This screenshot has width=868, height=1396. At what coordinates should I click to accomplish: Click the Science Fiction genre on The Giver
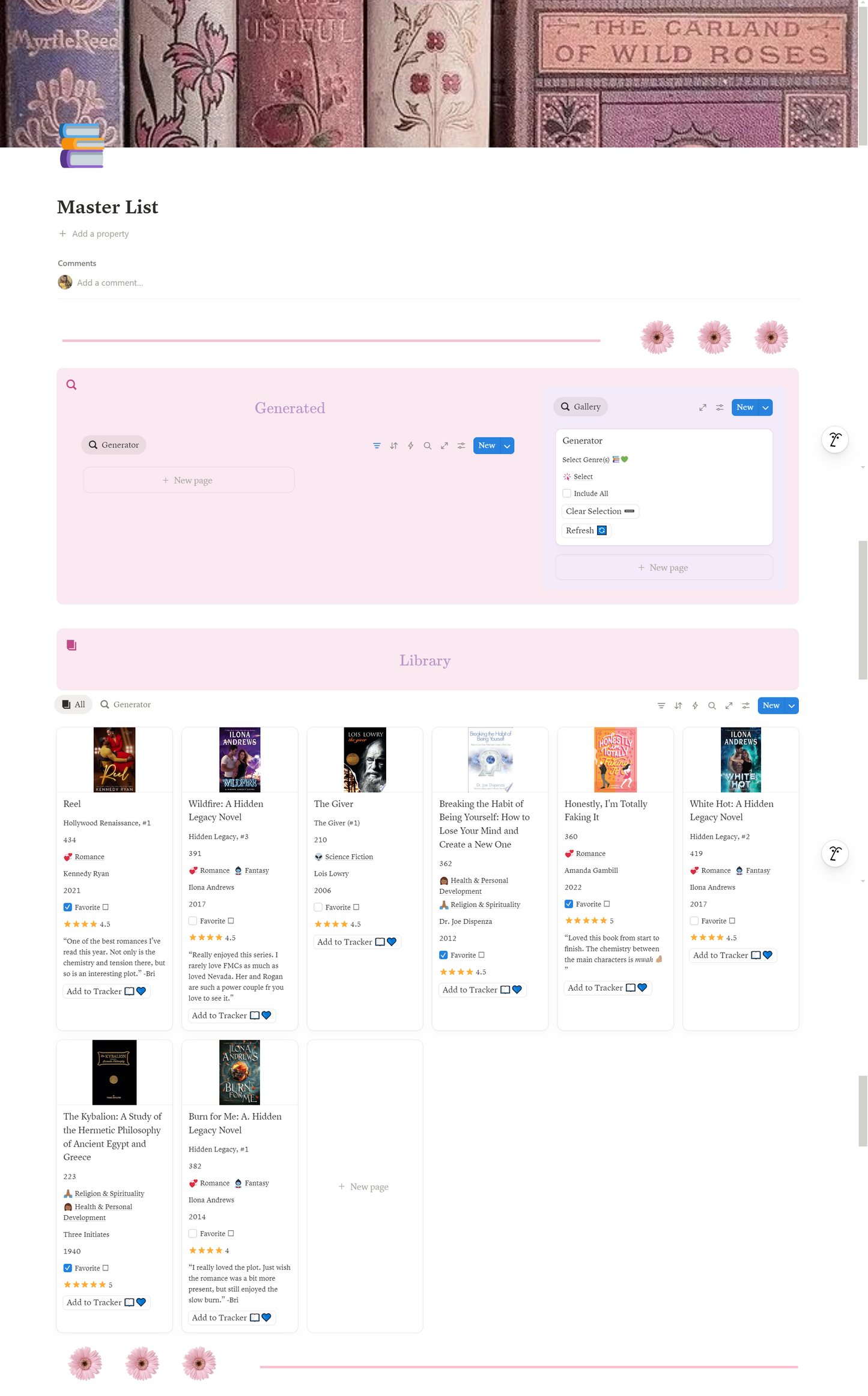(344, 857)
